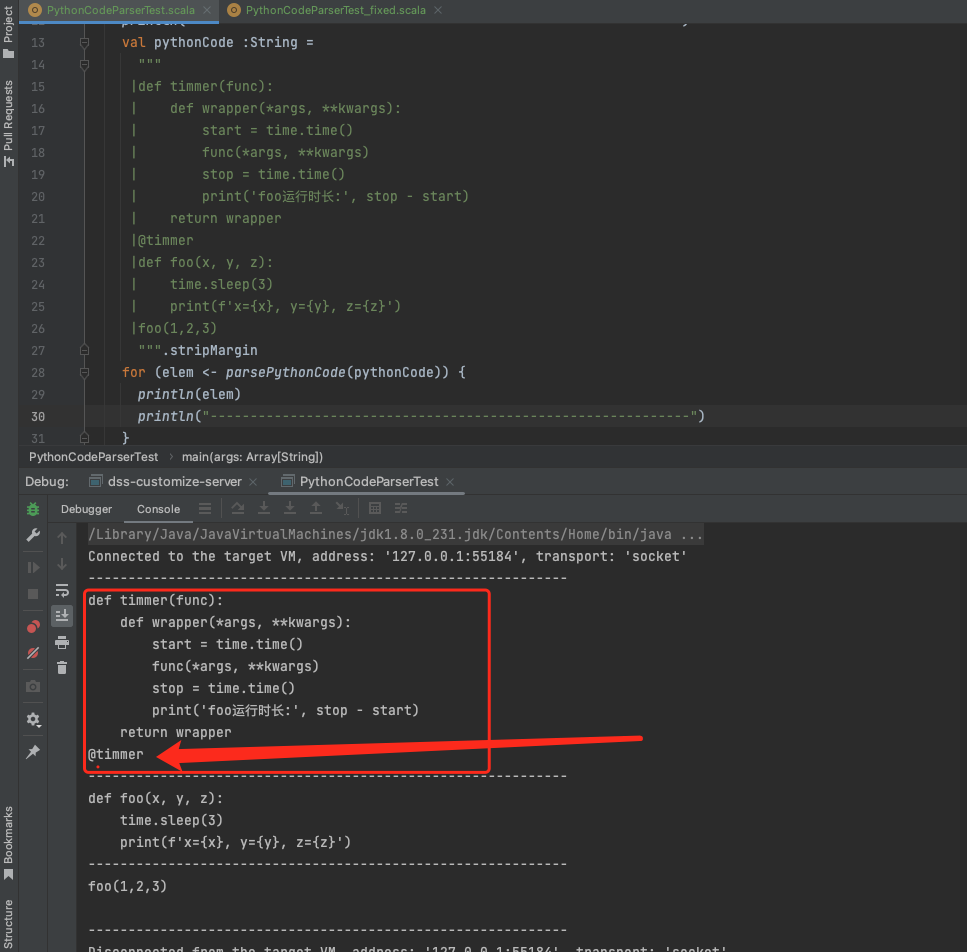Viewport: 967px width, 952px height.
Task: Click the Step Out icon
Action: pyautogui.click(x=316, y=508)
